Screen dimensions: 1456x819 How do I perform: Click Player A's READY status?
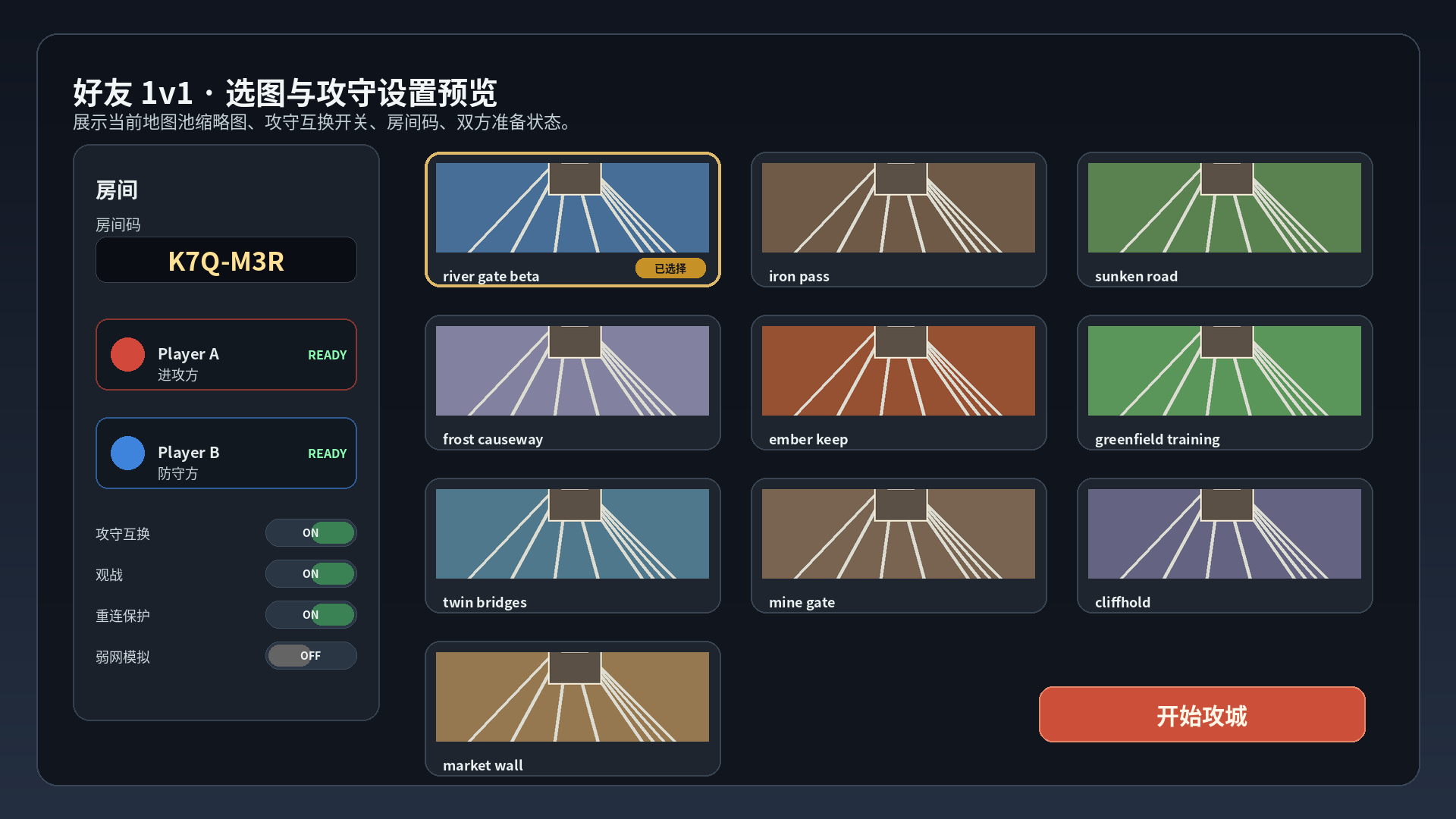point(327,355)
